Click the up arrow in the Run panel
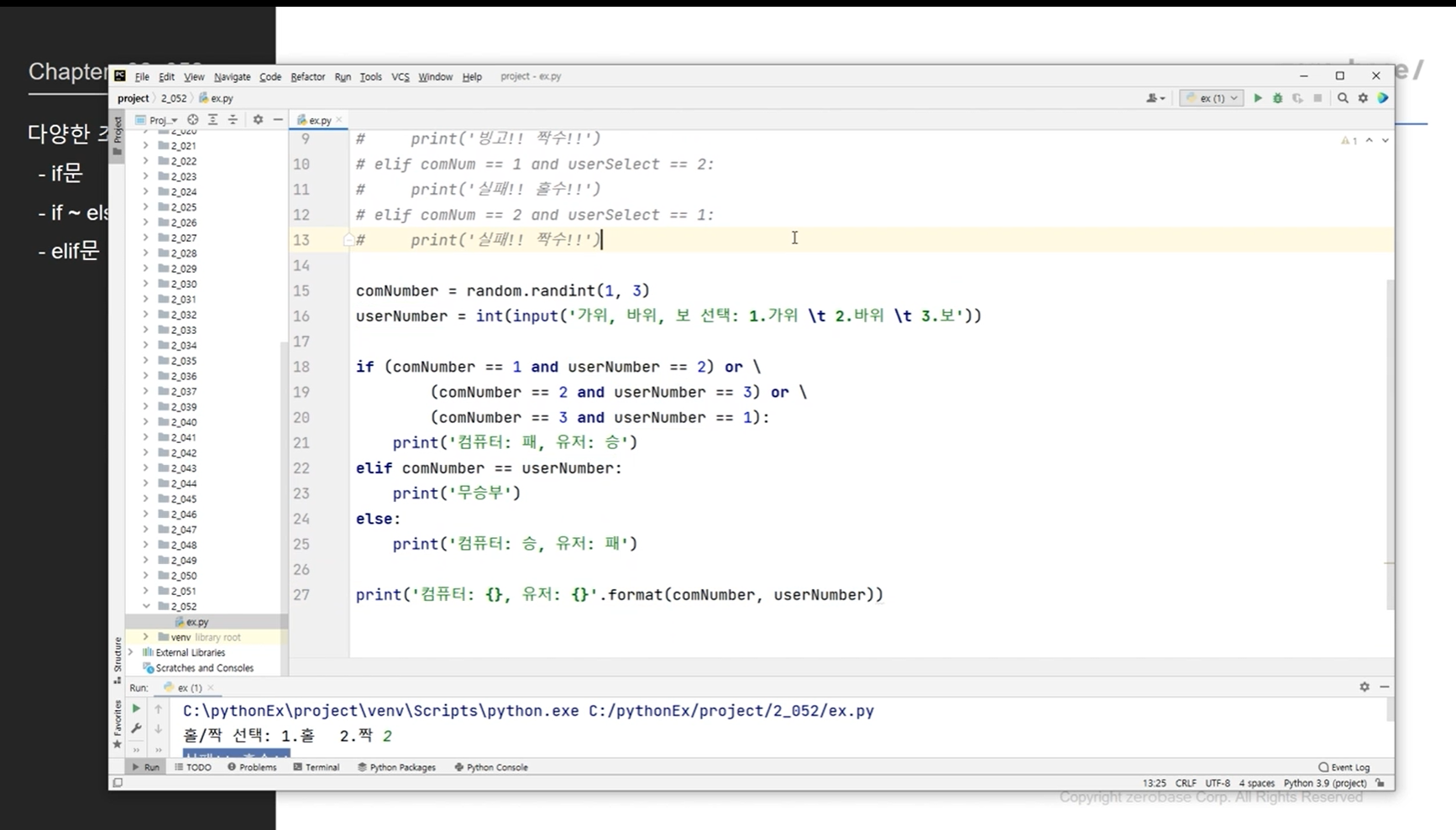The image size is (1456, 830). coord(158,709)
